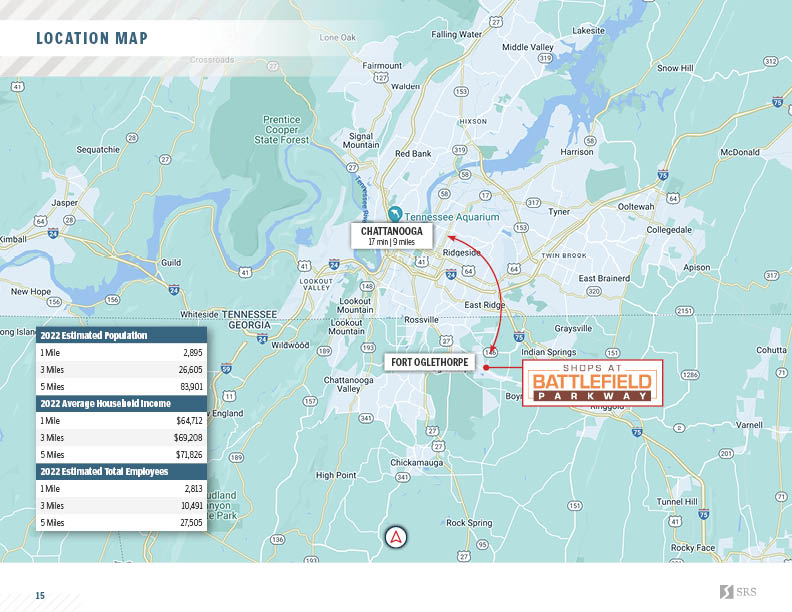The height and width of the screenshot is (612, 792).
Task: Click the Tennessee Aquarium map pin icon
Action: pyautogui.click(x=394, y=214)
